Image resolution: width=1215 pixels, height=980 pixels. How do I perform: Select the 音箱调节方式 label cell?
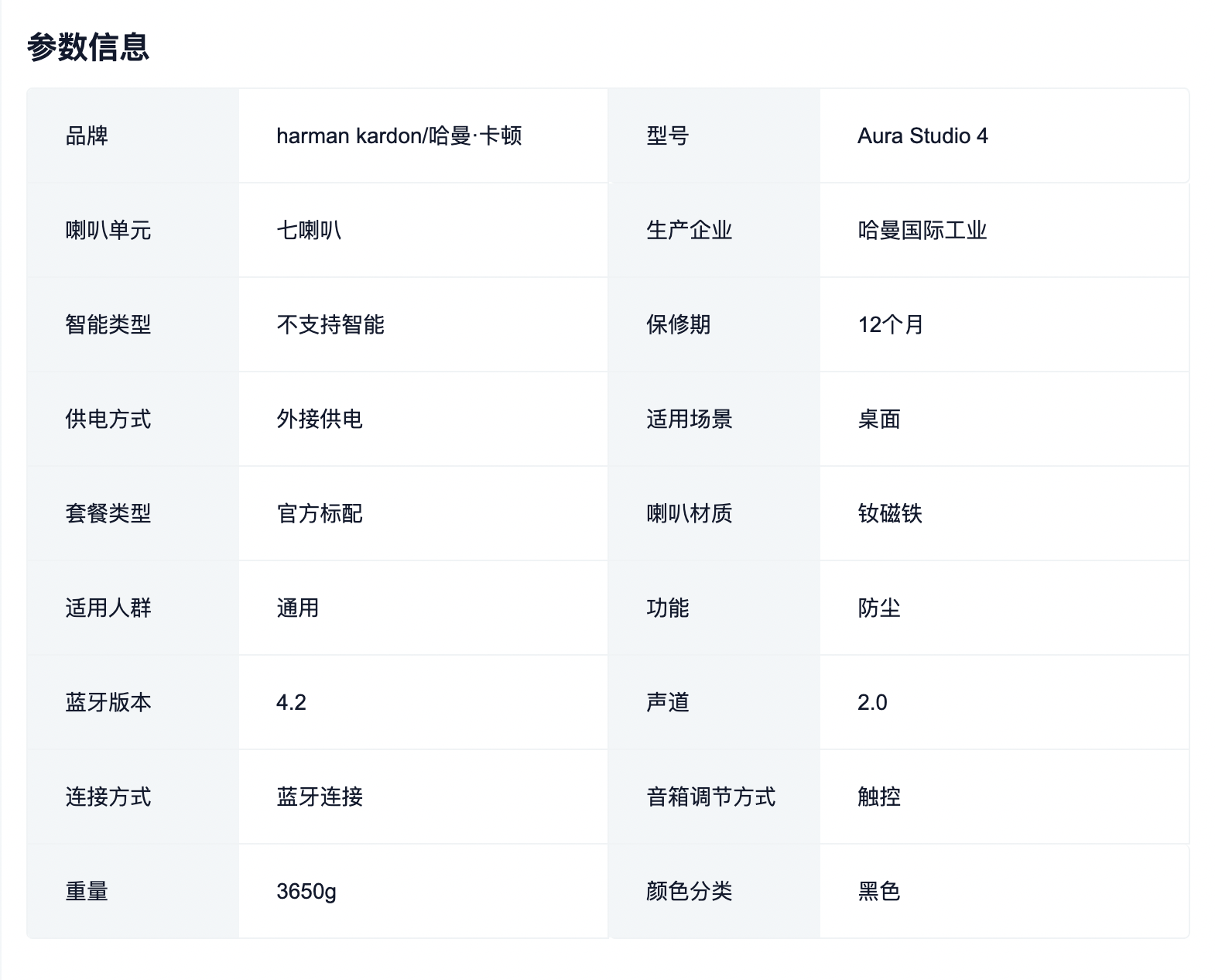(x=714, y=797)
